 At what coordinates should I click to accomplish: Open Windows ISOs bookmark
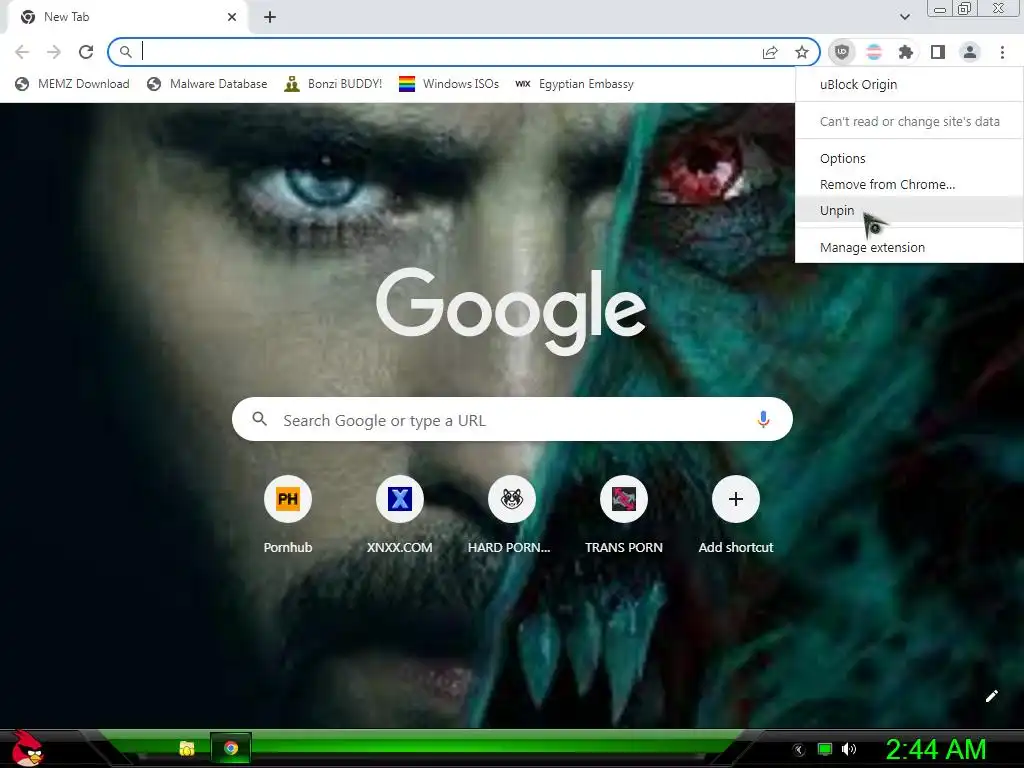click(449, 84)
